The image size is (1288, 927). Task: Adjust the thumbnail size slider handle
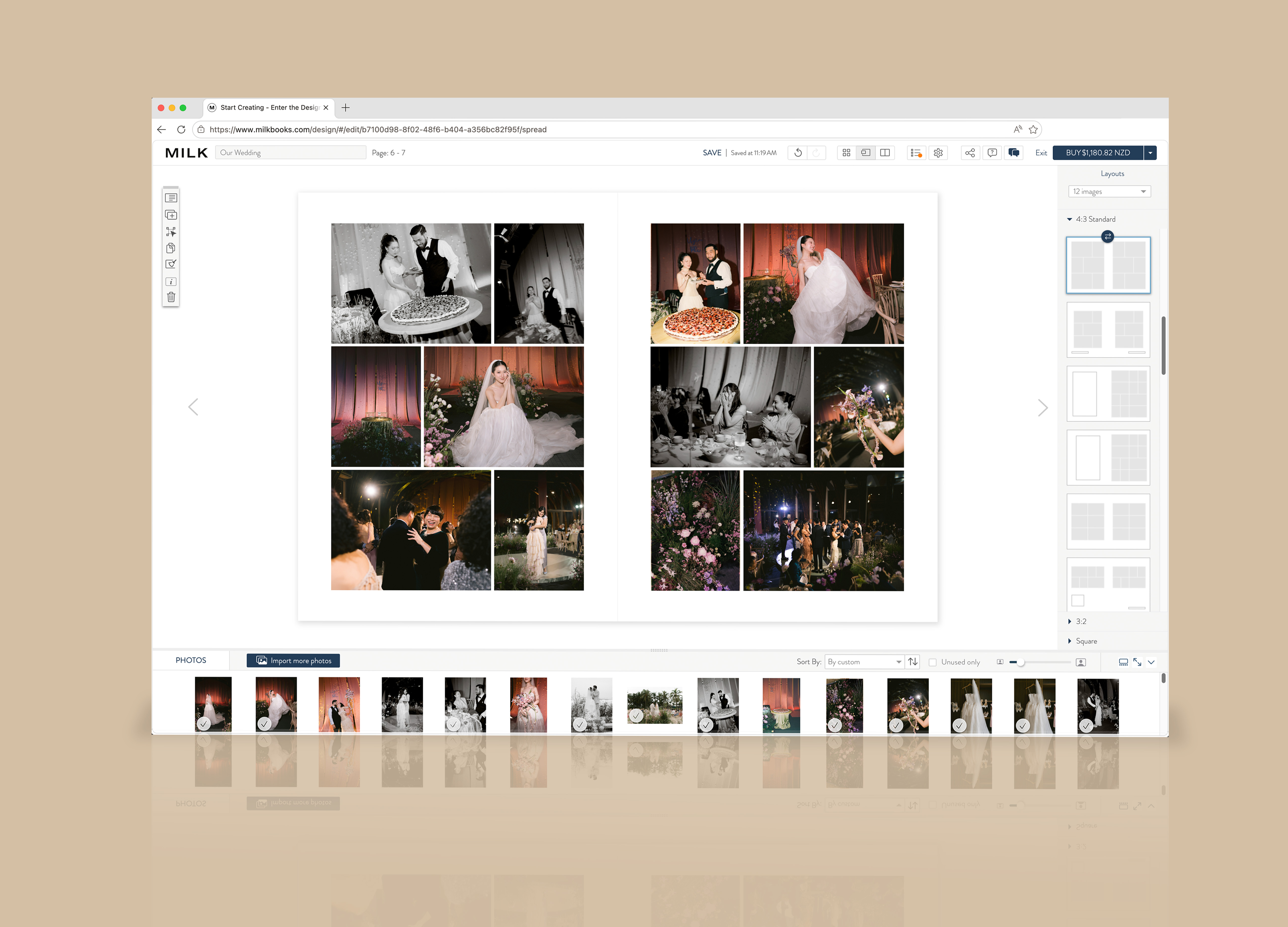pyautogui.click(x=1020, y=662)
